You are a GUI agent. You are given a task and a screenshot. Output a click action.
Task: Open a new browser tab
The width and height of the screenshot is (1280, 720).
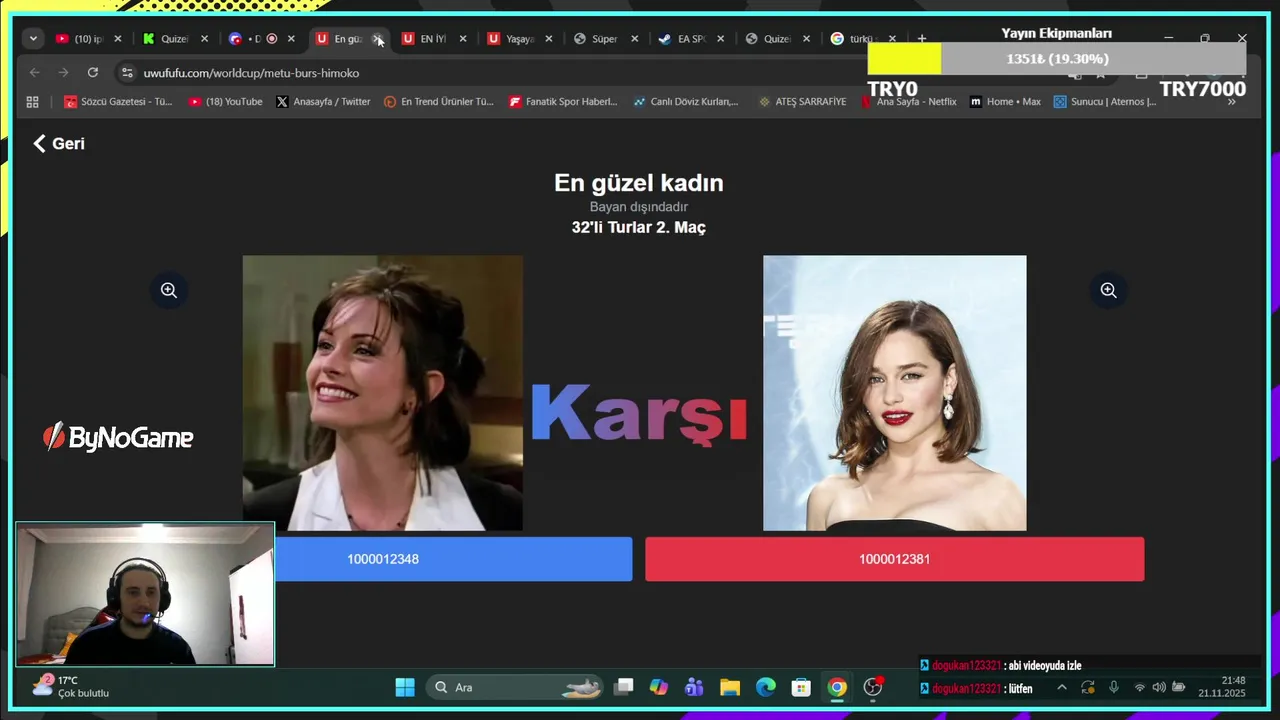pyautogui.click(x=922, y=39)
